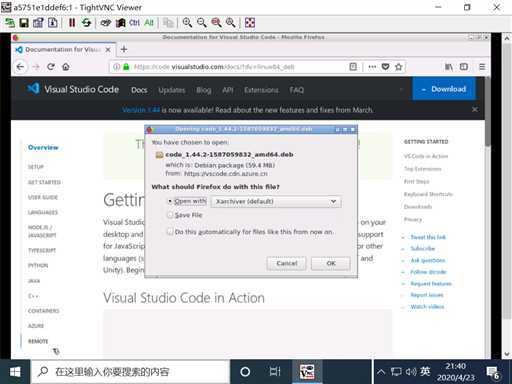Open Firefox library icon
The height and width of the screenshot is (384, 512).
pyautogui.click(x=449, y=67)
